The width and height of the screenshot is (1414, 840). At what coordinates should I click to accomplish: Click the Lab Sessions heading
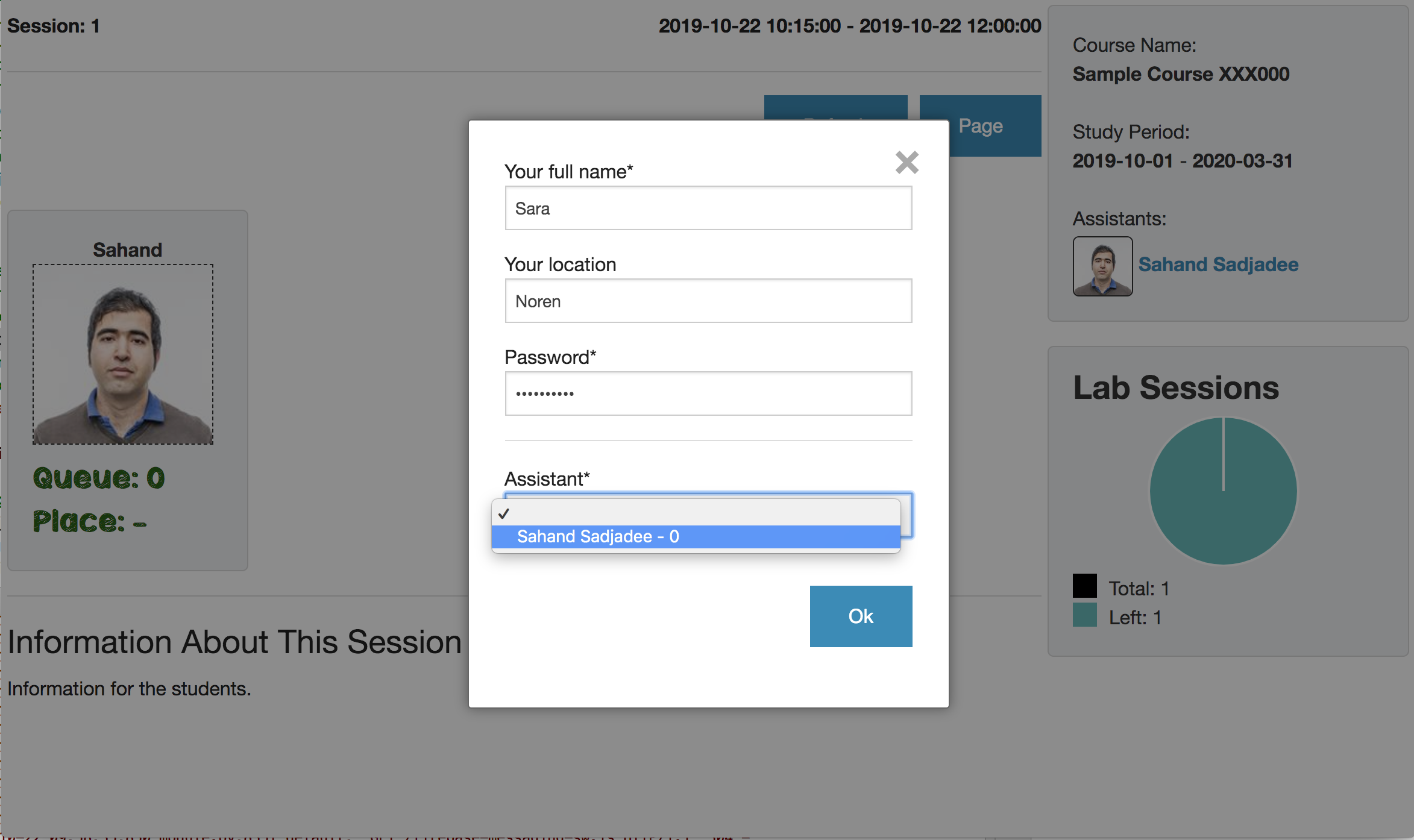click(x=1175, y=387)
